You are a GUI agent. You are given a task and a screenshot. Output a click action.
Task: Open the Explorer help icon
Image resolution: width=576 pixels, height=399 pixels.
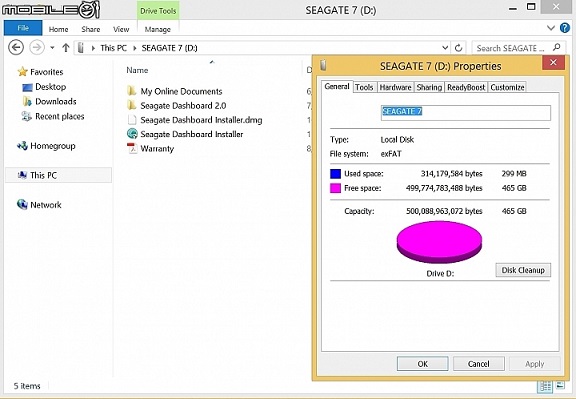(x=565, y=28)
